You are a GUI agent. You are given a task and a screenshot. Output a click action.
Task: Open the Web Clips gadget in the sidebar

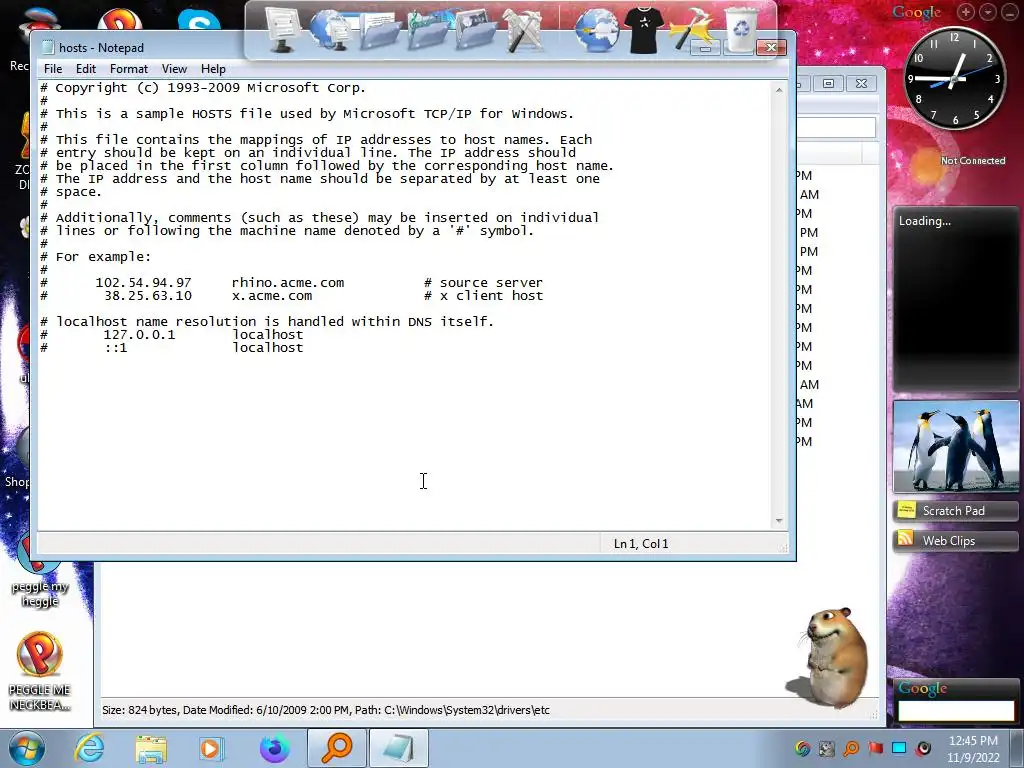tap(955, 541)
